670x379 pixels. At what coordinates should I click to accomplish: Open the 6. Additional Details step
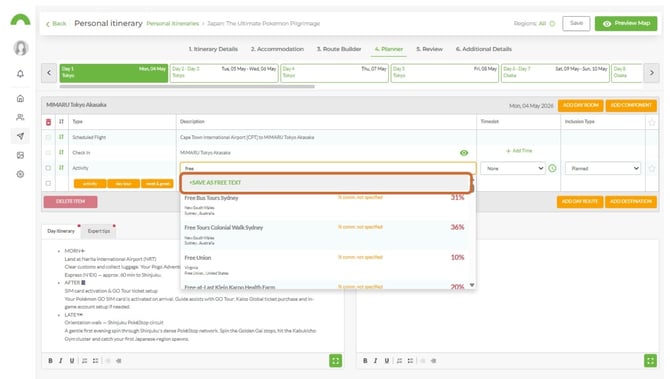click(x=484, y=49)
